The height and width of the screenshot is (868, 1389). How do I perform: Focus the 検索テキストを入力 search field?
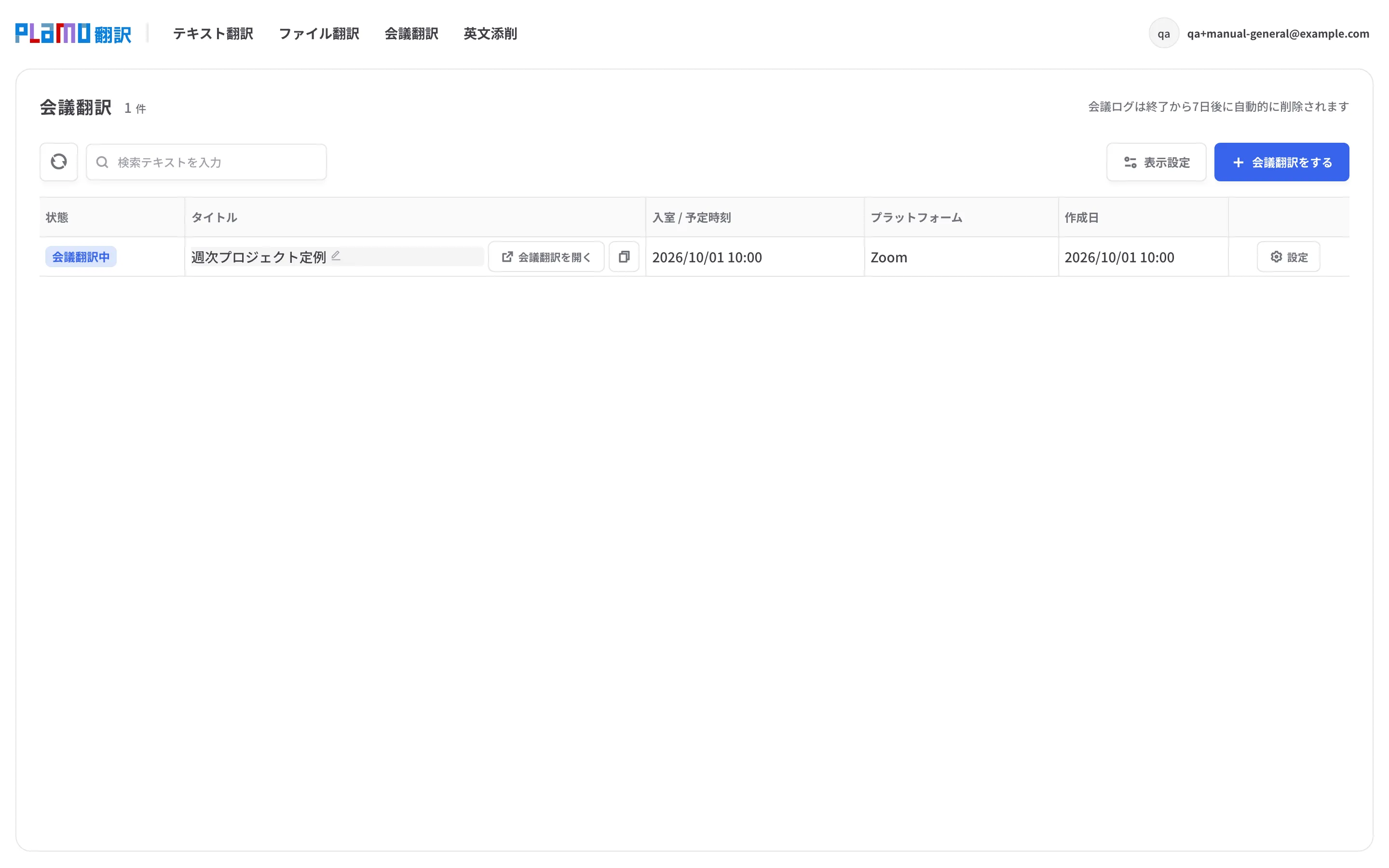coord(206,162)
